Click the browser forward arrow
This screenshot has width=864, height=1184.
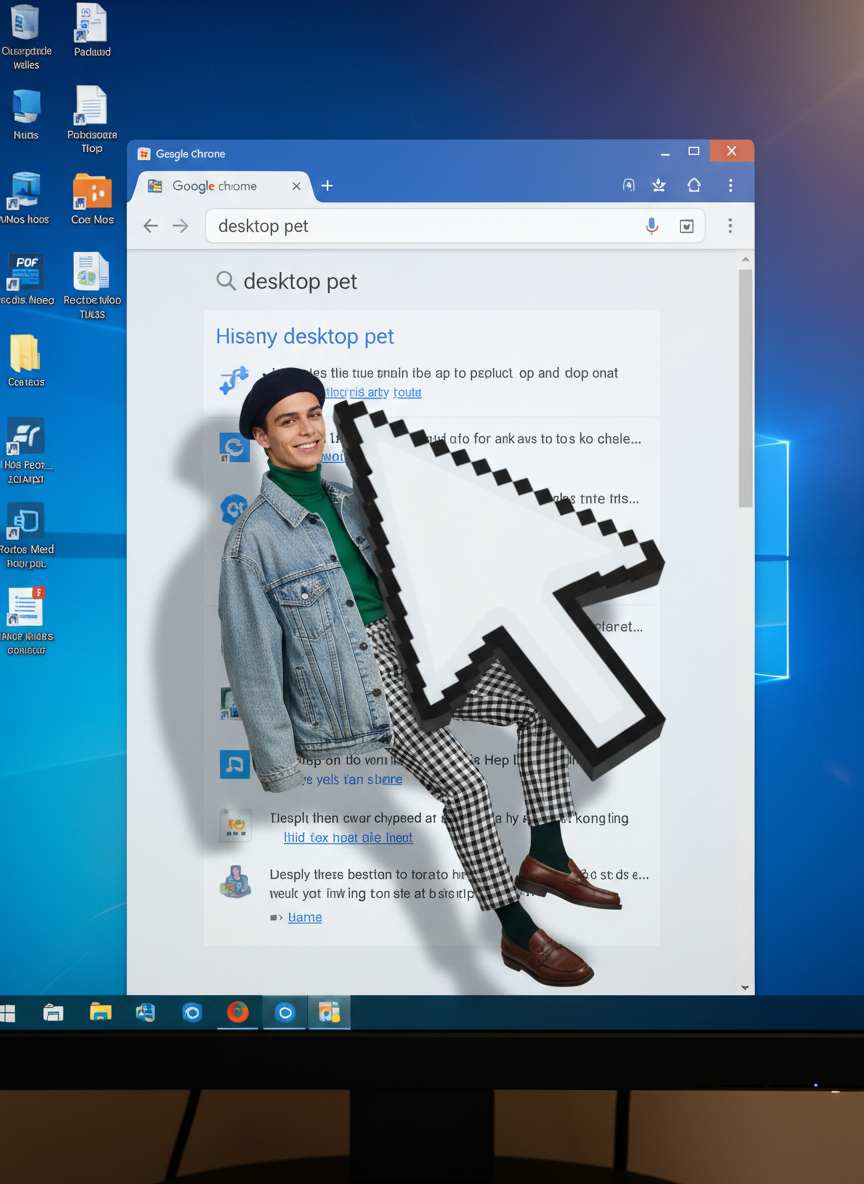180,226
